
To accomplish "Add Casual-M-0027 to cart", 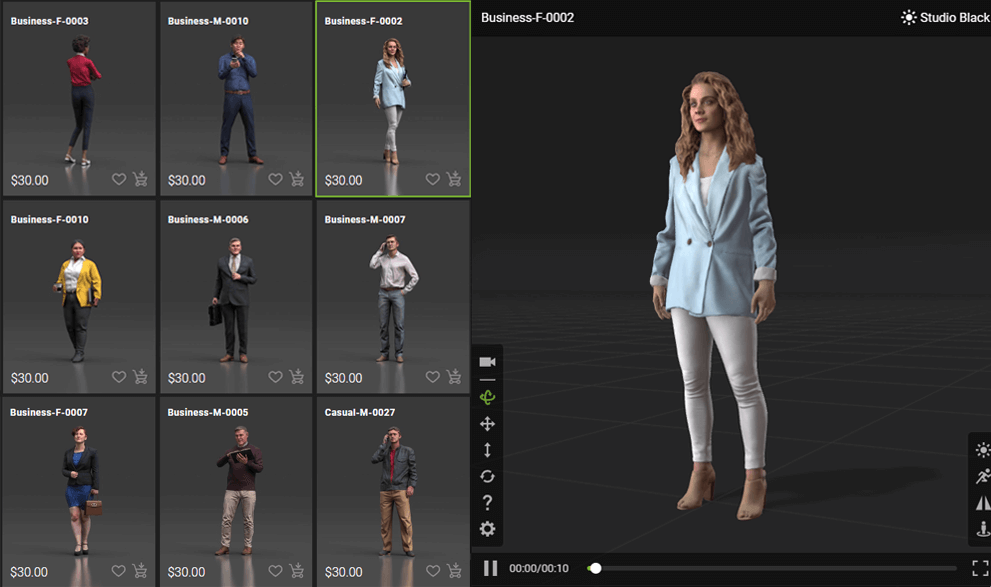I will pyautogui.click(x=454, y=571).
